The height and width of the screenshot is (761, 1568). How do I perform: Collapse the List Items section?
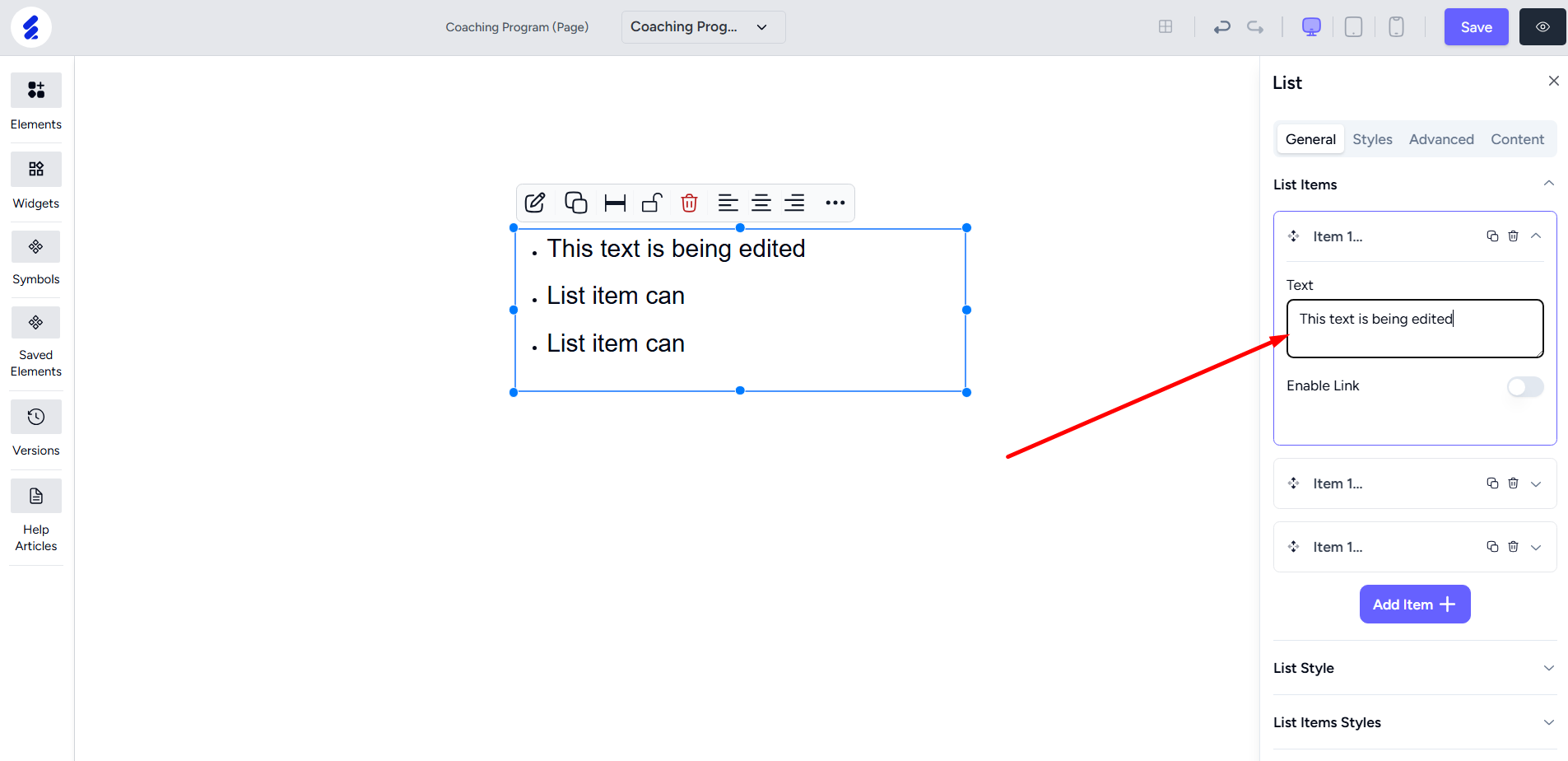coord(1548,184)
